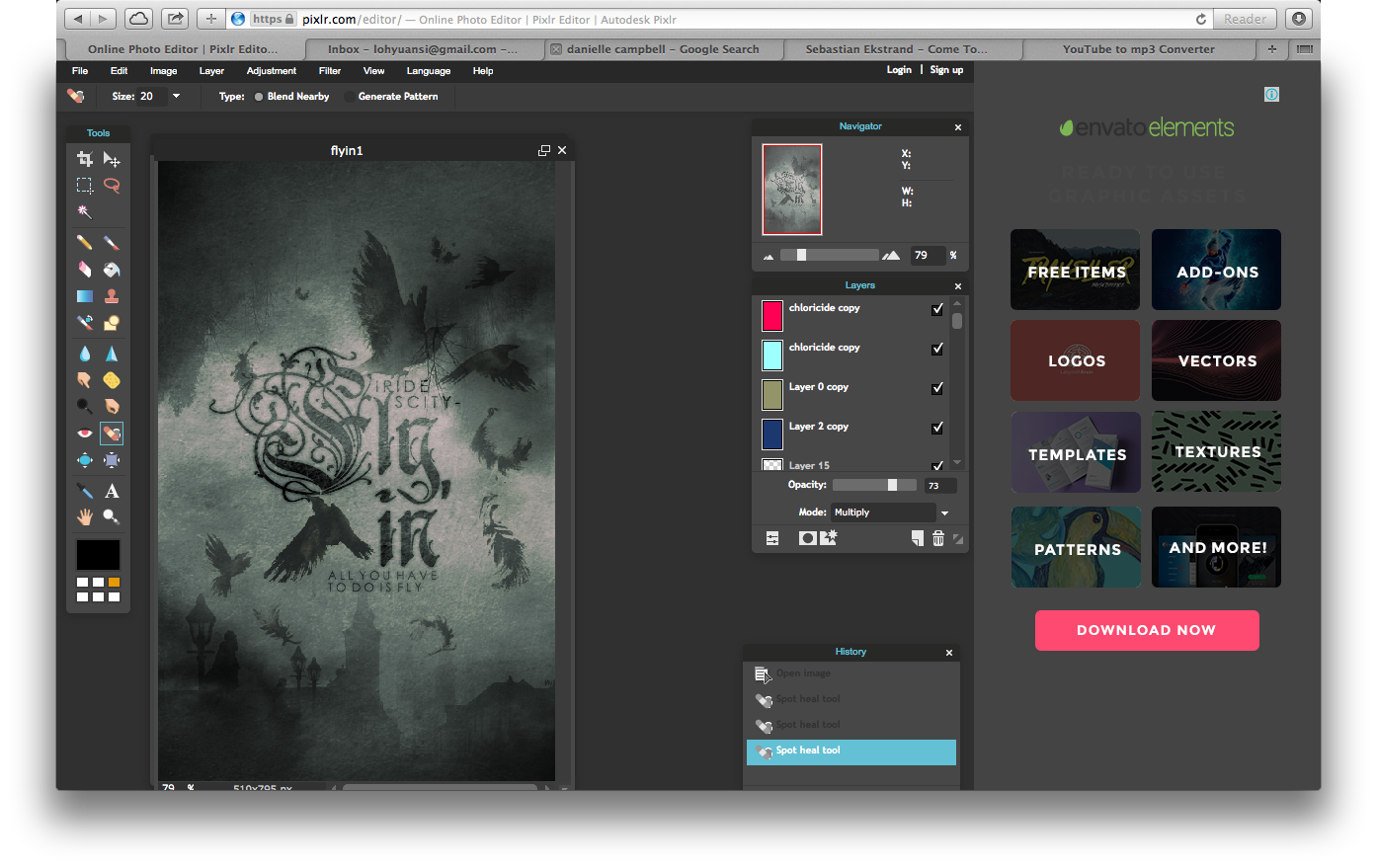This screenshot has height=868, width=1377.
Task: Select the Gradient tool
Action: (85, 296)
